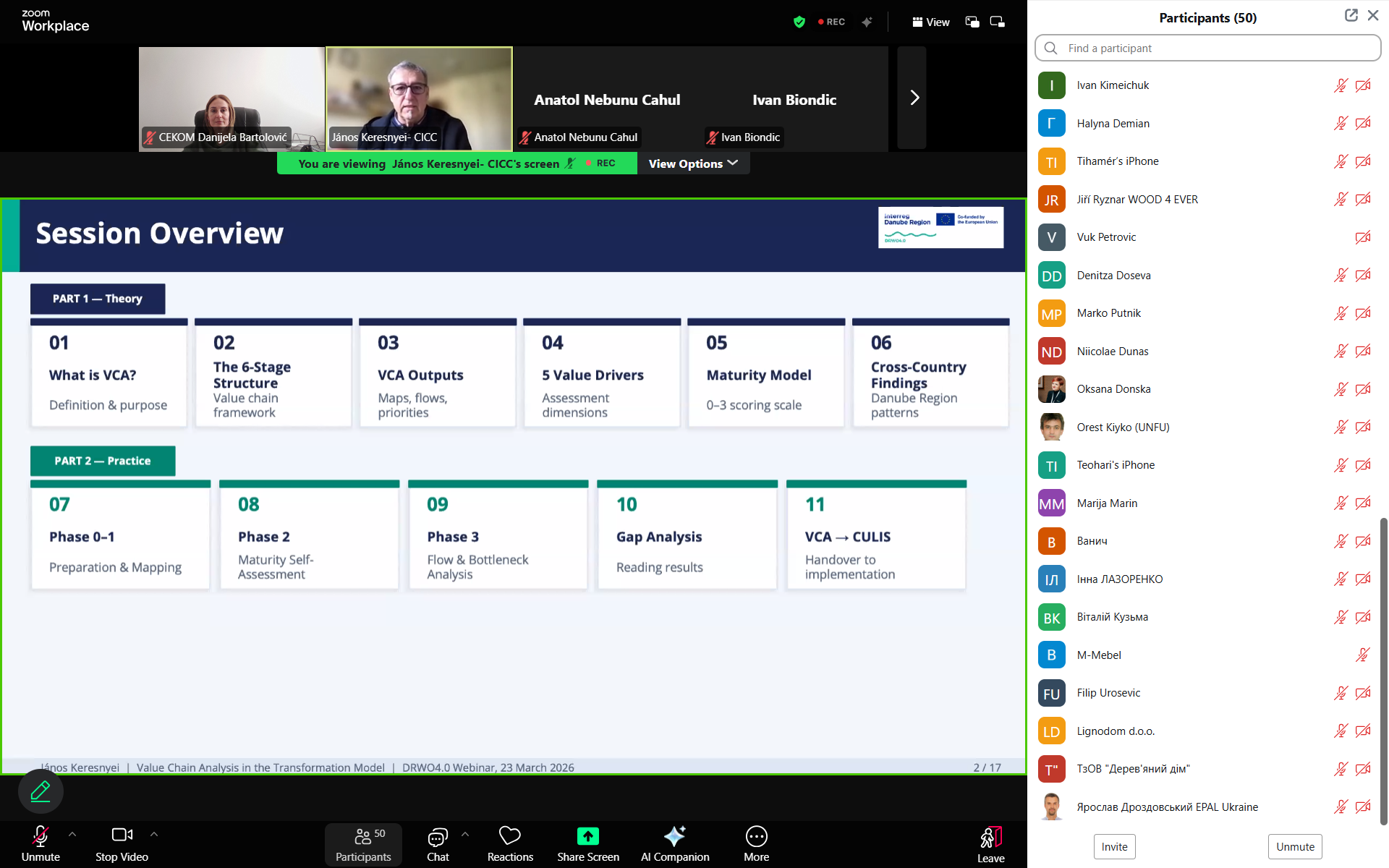Click the Leave meeting icon
This screenshot has height=868, width=1389.
tap(990, 837)
